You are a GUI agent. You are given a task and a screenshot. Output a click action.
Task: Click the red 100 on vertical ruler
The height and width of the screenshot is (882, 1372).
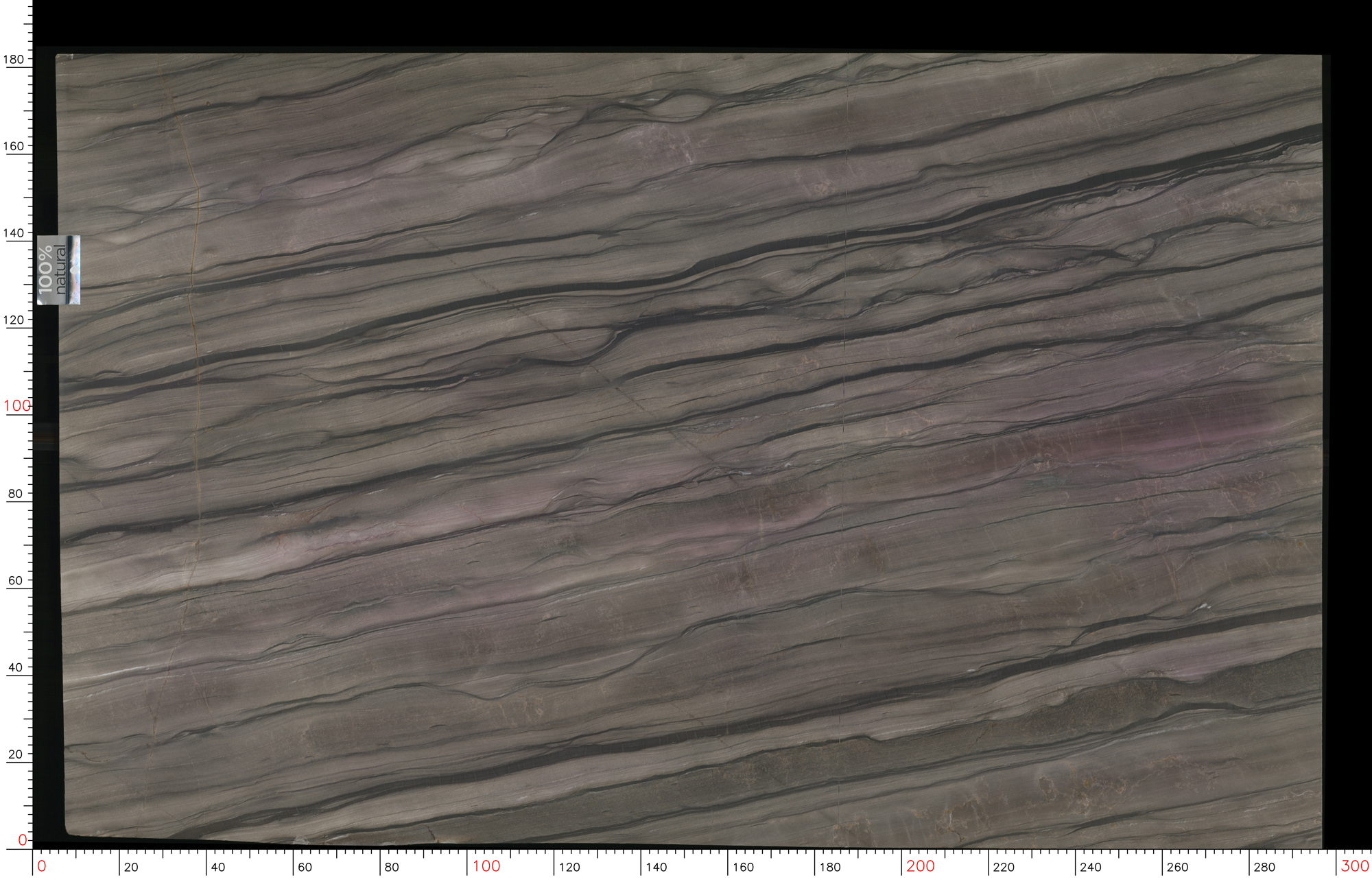pos(16,406)
